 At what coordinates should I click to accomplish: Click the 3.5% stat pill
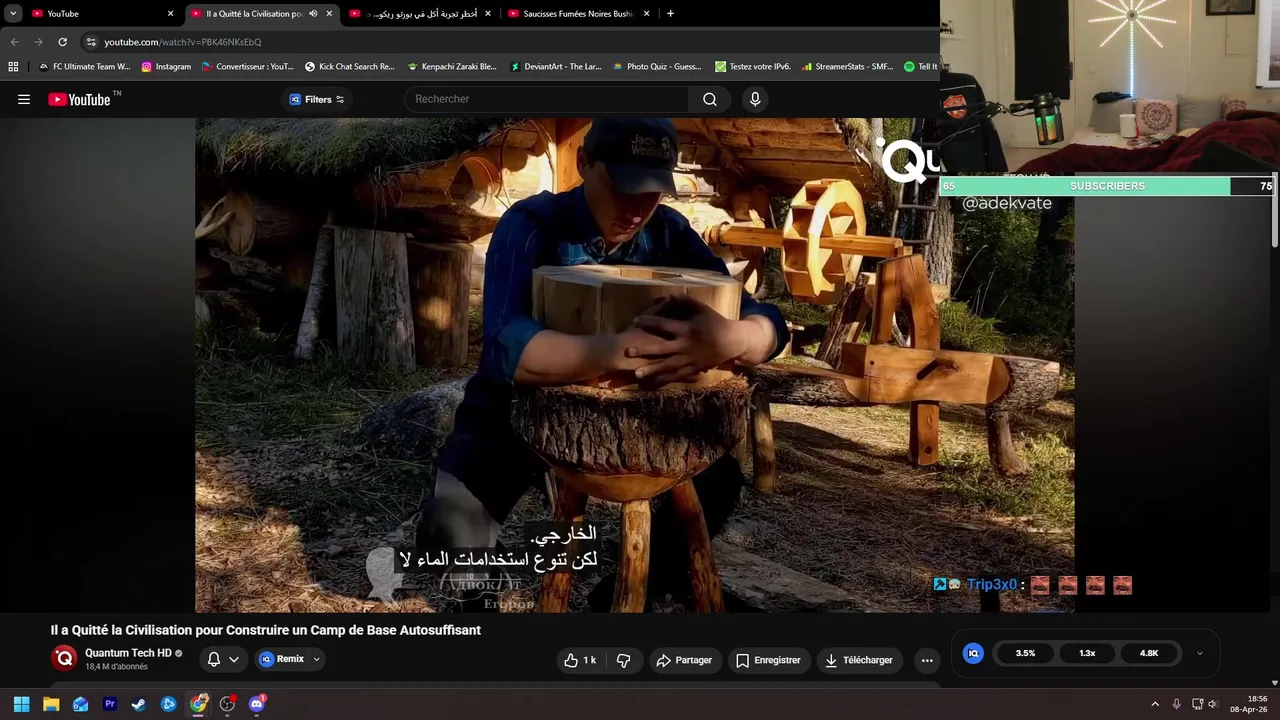(1026, 653)
